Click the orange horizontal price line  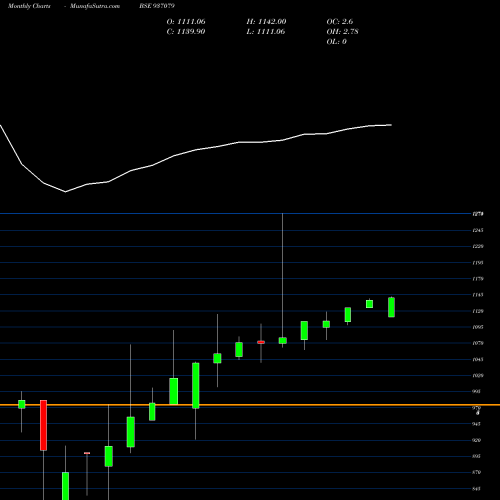pos(250,405)
